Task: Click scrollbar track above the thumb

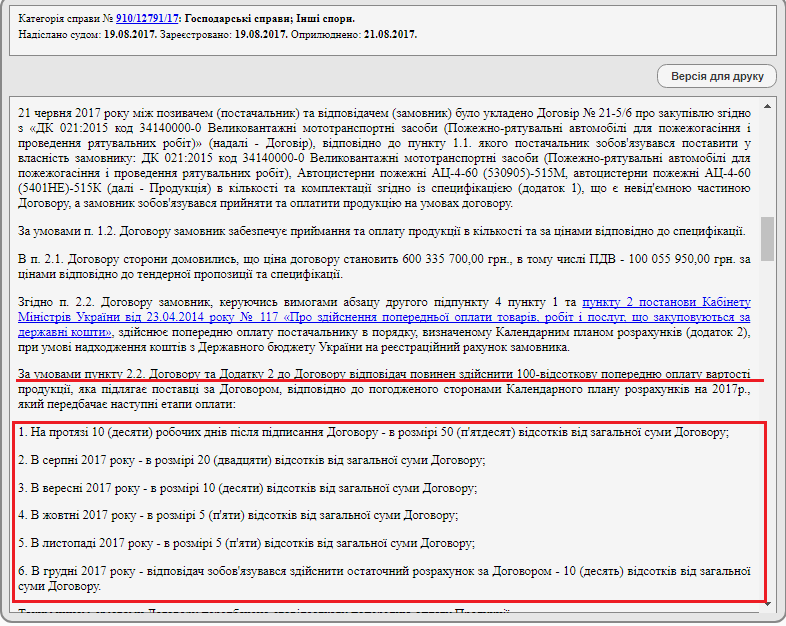Action: tap(767, 160)
